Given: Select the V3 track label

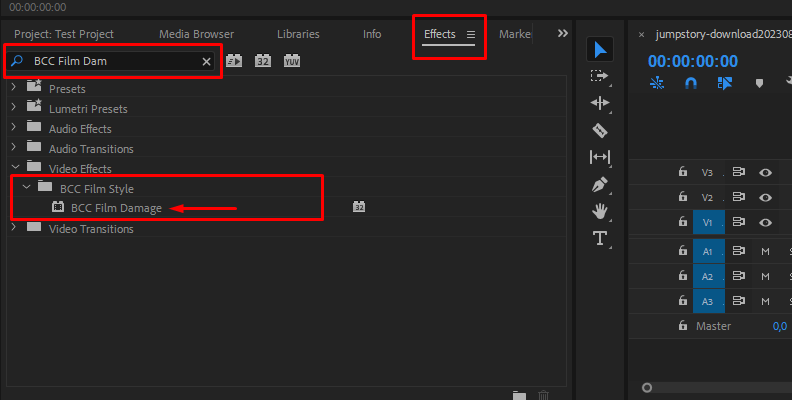Looking at the screenshot, I should click(707, 173).
